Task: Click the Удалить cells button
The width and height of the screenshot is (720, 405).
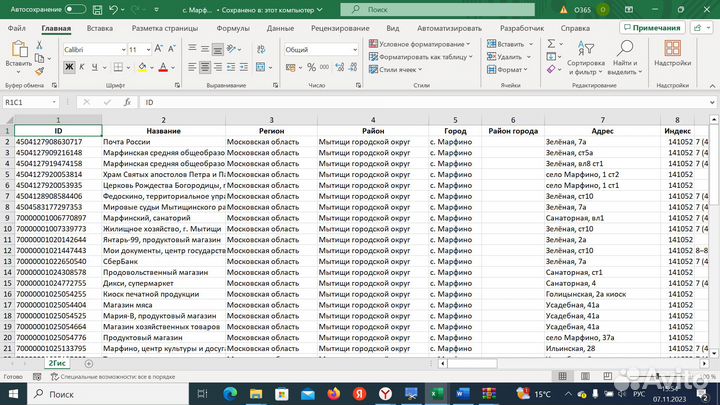Action: tap(505, 56)
